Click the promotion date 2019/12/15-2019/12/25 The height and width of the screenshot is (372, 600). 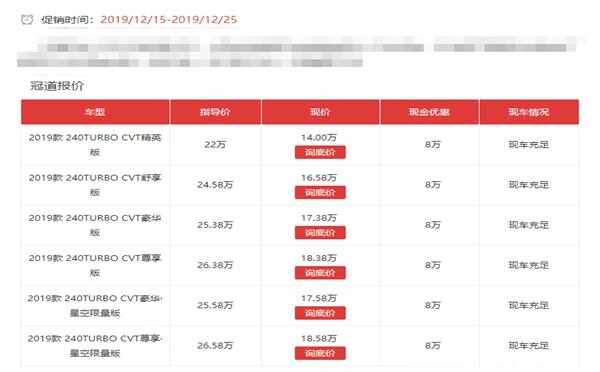[169, 20]
